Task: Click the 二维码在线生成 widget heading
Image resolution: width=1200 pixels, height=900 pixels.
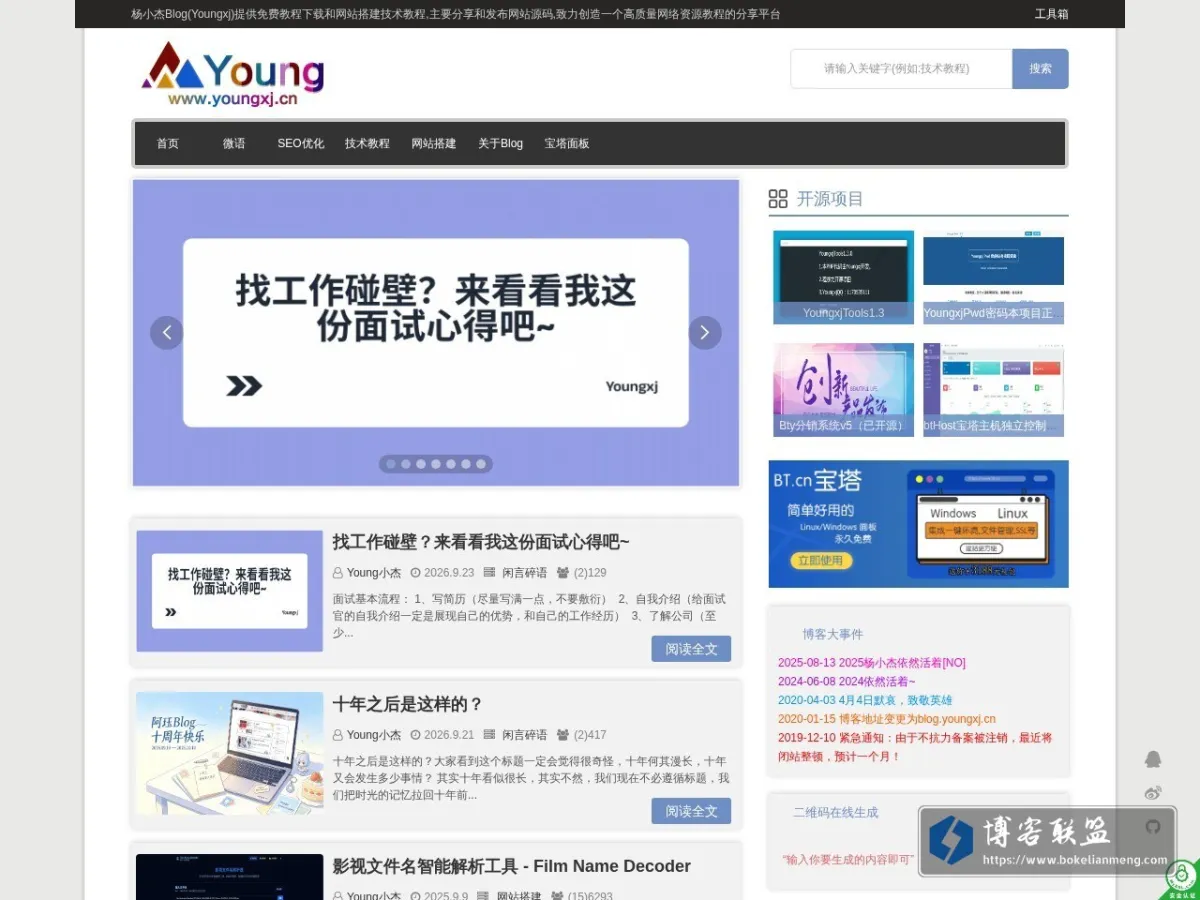Action: click(836, 813)
